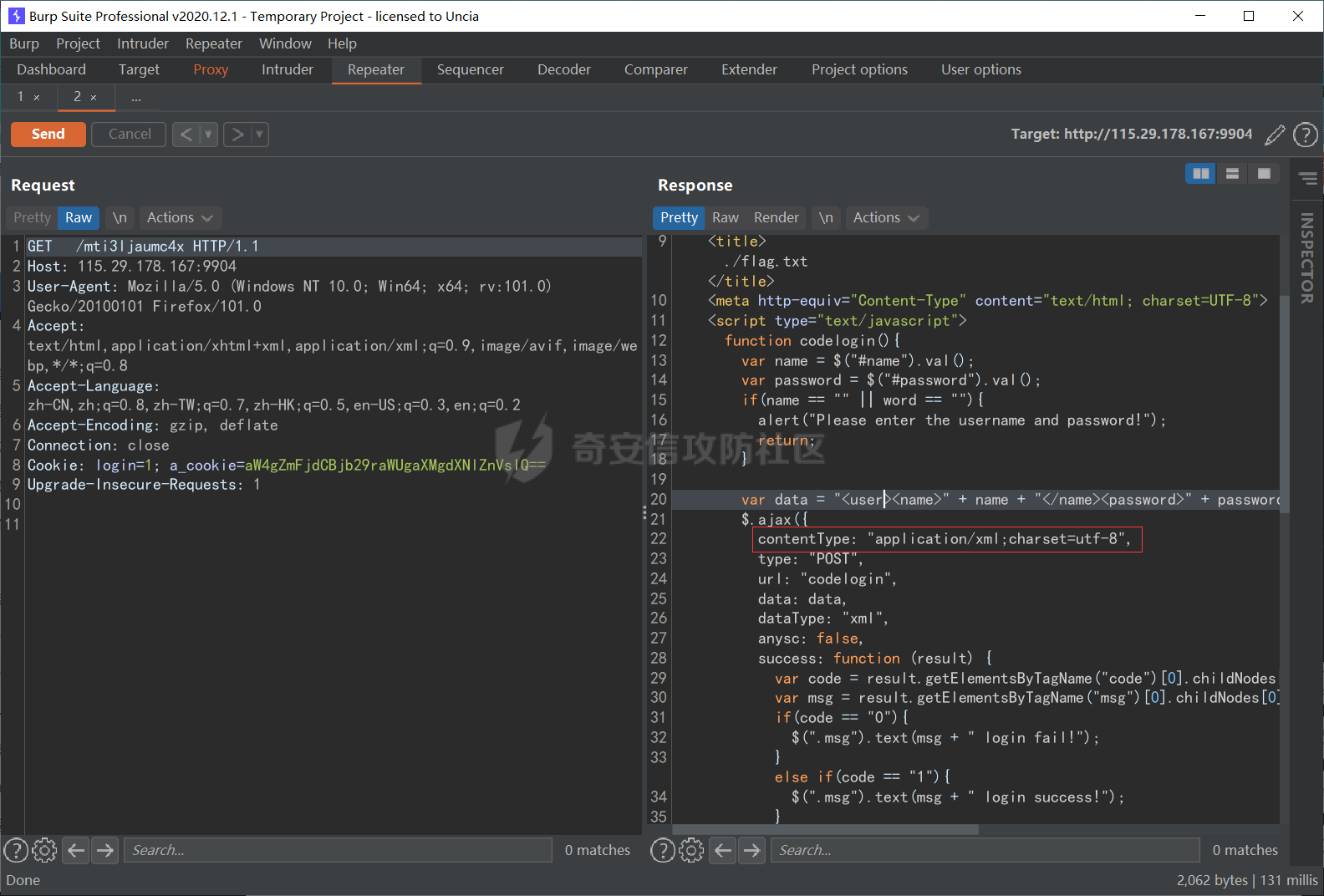Open the Inspector panel menu icon
Image resolution: width=1324 pixels, height=896 pixels.
click(1308, 178)
